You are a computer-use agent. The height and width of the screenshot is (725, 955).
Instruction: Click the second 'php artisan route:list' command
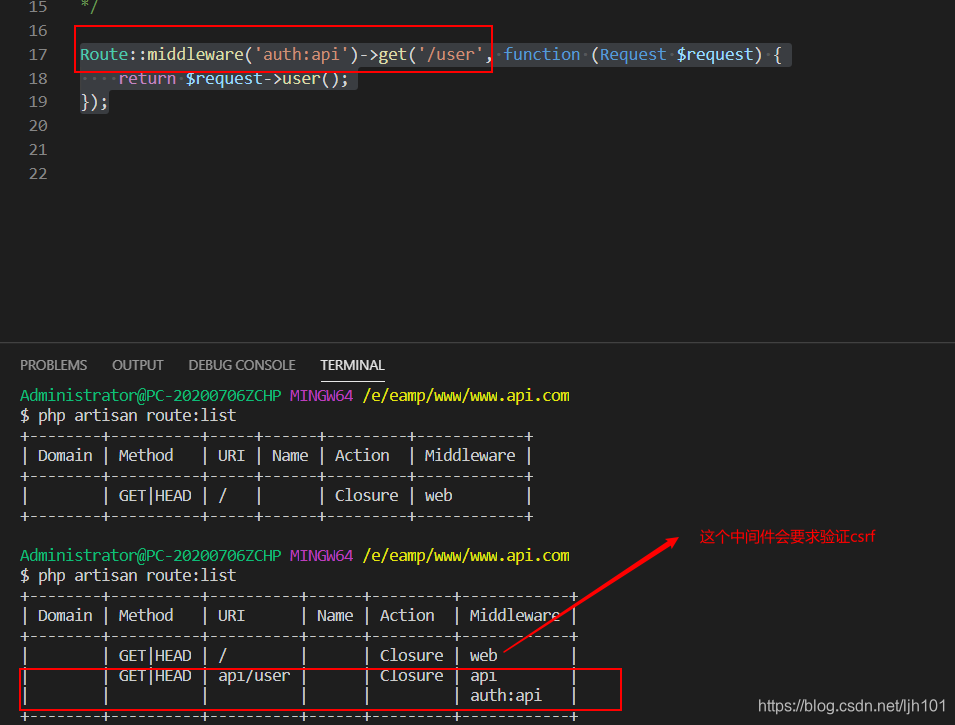point(137,576)
